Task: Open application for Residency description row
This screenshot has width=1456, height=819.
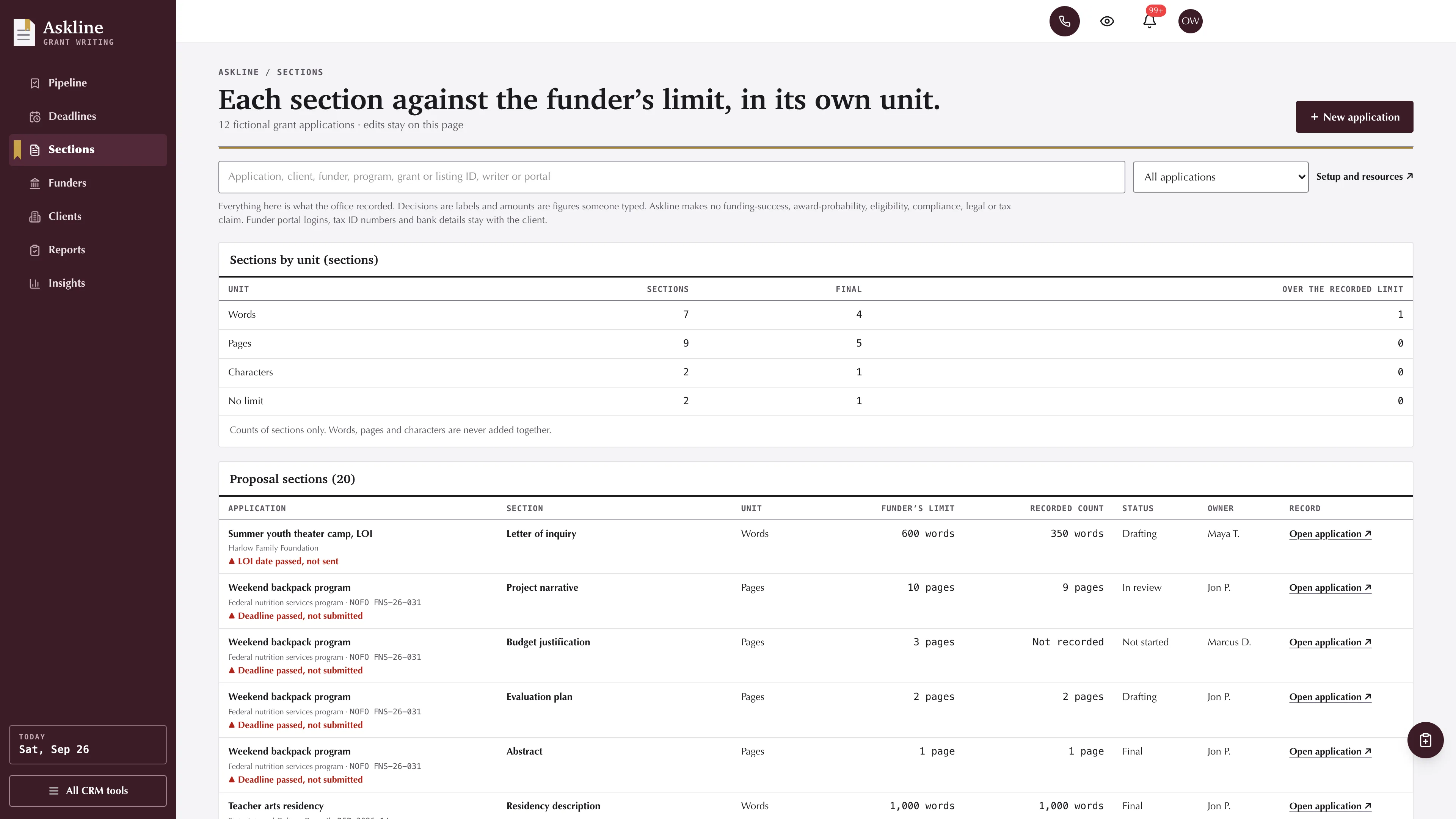Action: pyautogui.click(x=1330, y=806)
